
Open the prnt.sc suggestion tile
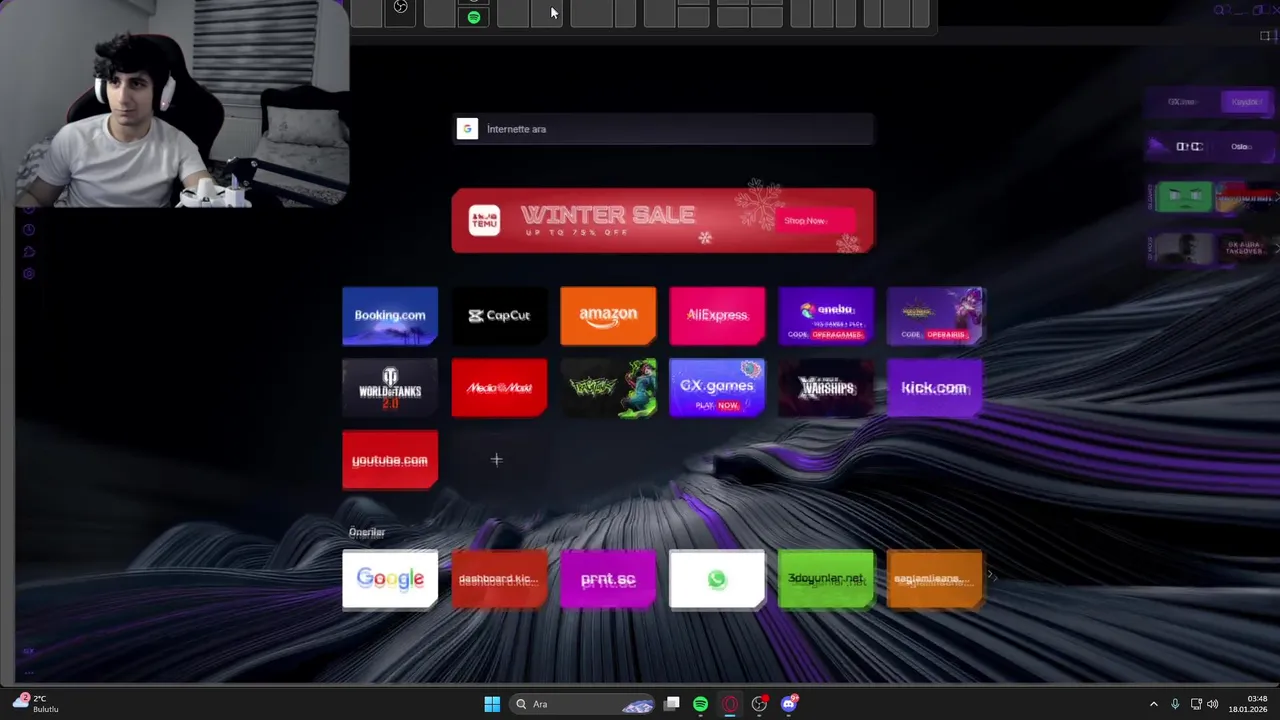click(608, 579)
